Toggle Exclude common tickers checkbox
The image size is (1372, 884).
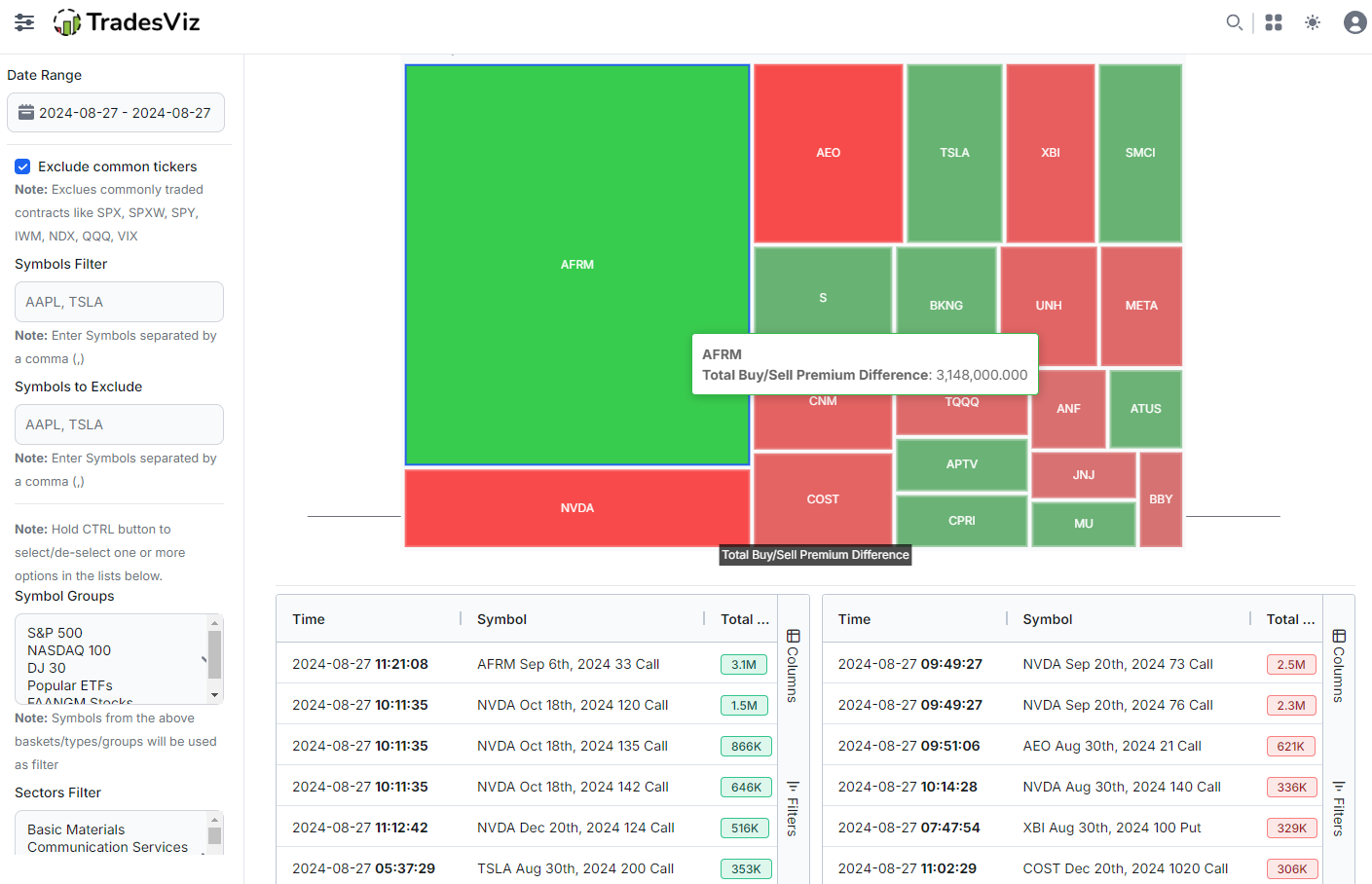pos(22,166)
